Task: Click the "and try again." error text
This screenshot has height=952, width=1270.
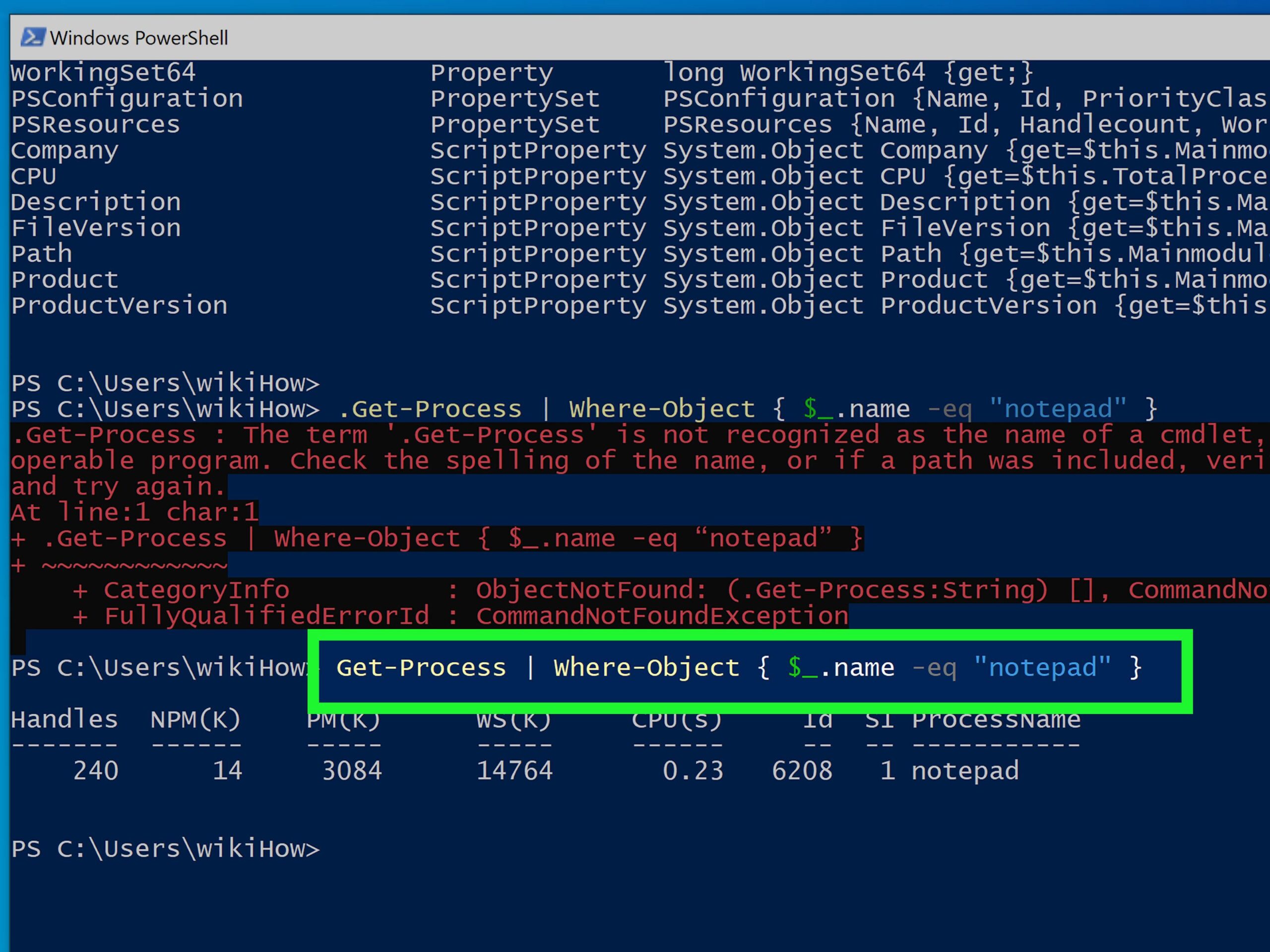Action: (118, 486)
